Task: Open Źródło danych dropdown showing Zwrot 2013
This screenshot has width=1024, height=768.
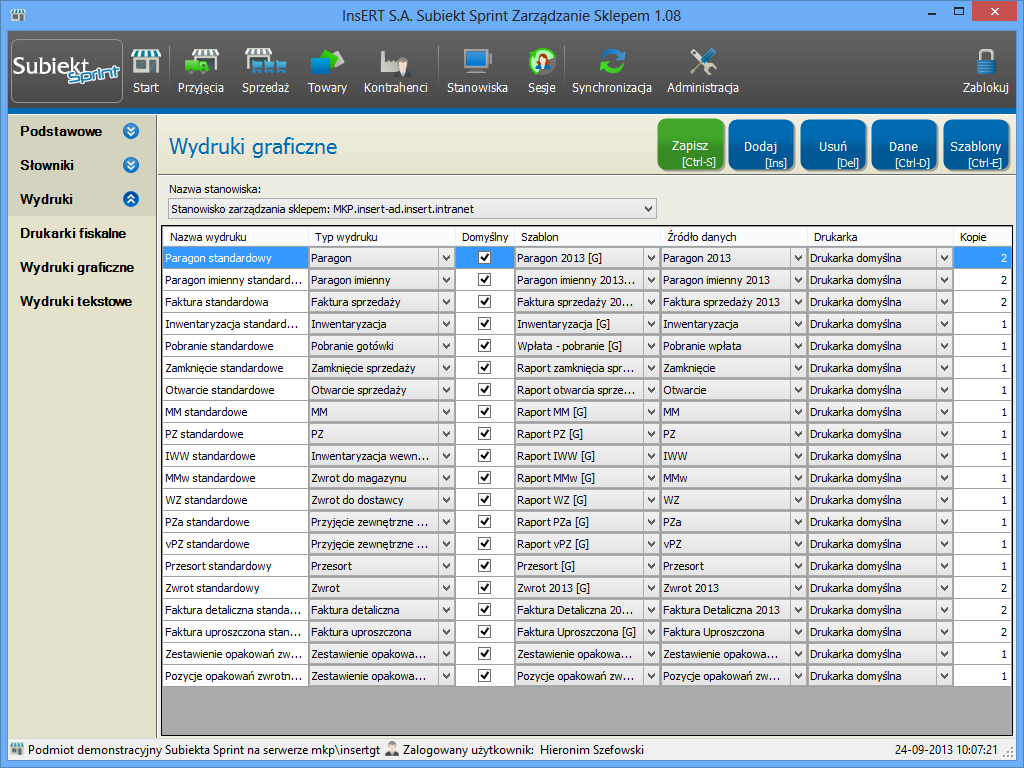Action: [x=798, y=588]
